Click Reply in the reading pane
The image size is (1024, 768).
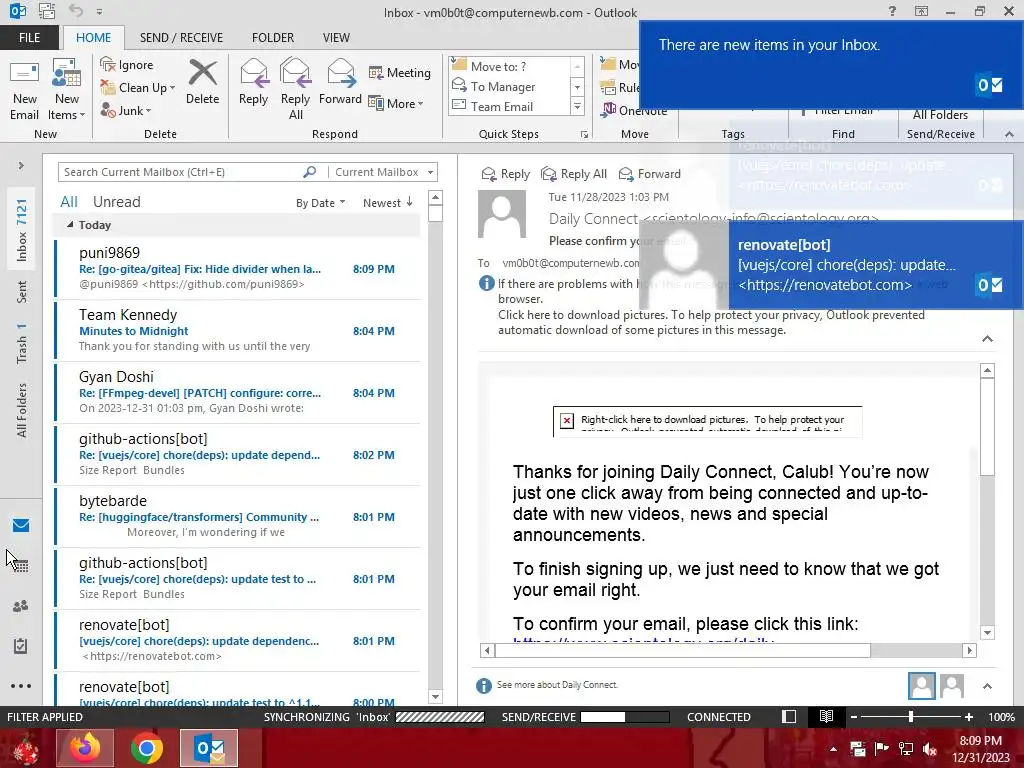[505, 174]
